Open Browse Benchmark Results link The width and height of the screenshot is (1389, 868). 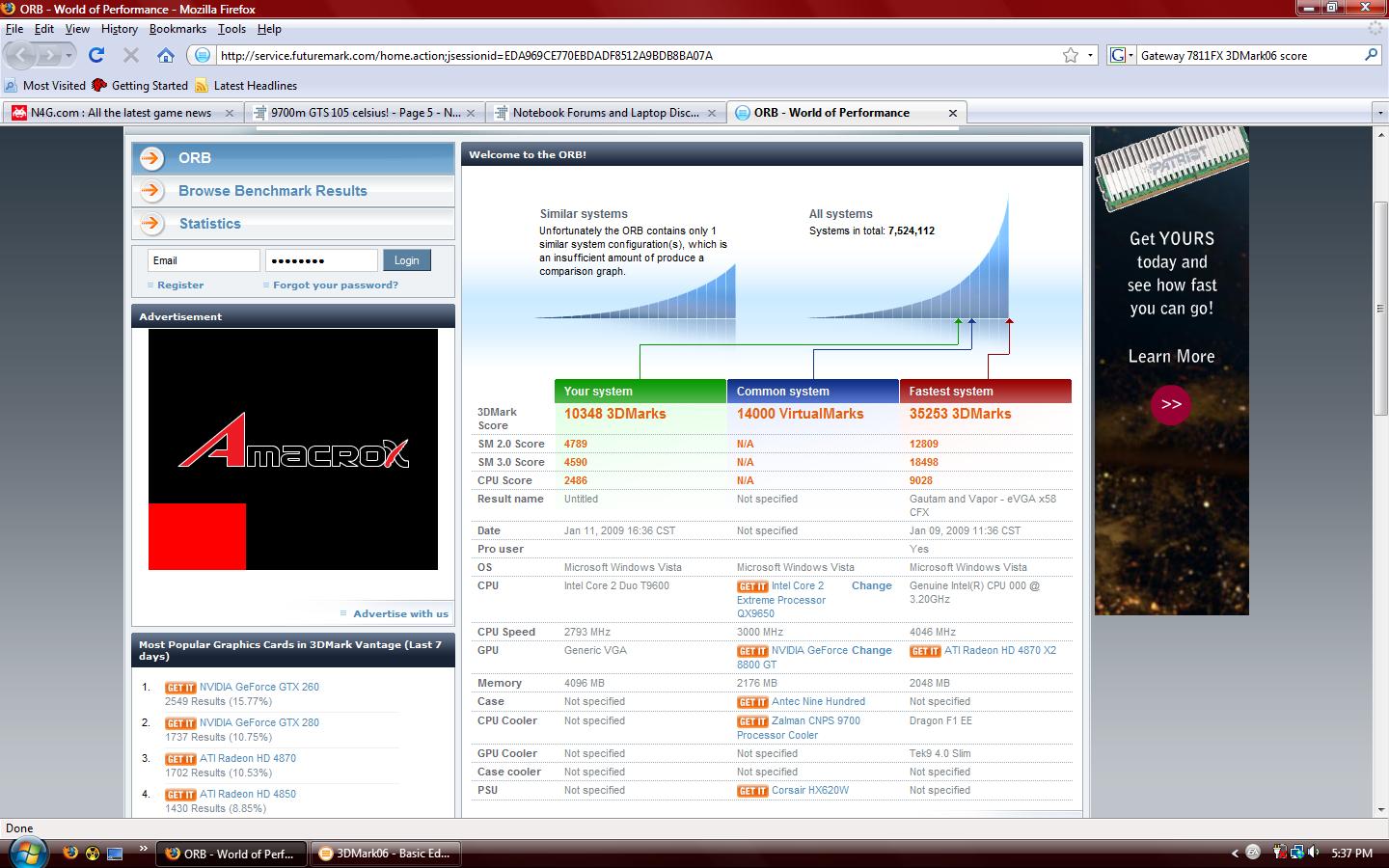click(x=273, y=191)
